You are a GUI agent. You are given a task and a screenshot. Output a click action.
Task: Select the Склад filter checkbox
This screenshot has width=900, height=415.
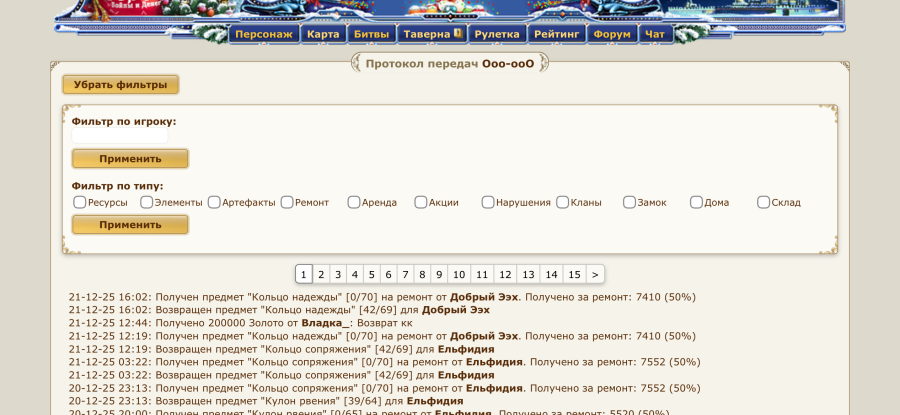click(x=764, y=202)
